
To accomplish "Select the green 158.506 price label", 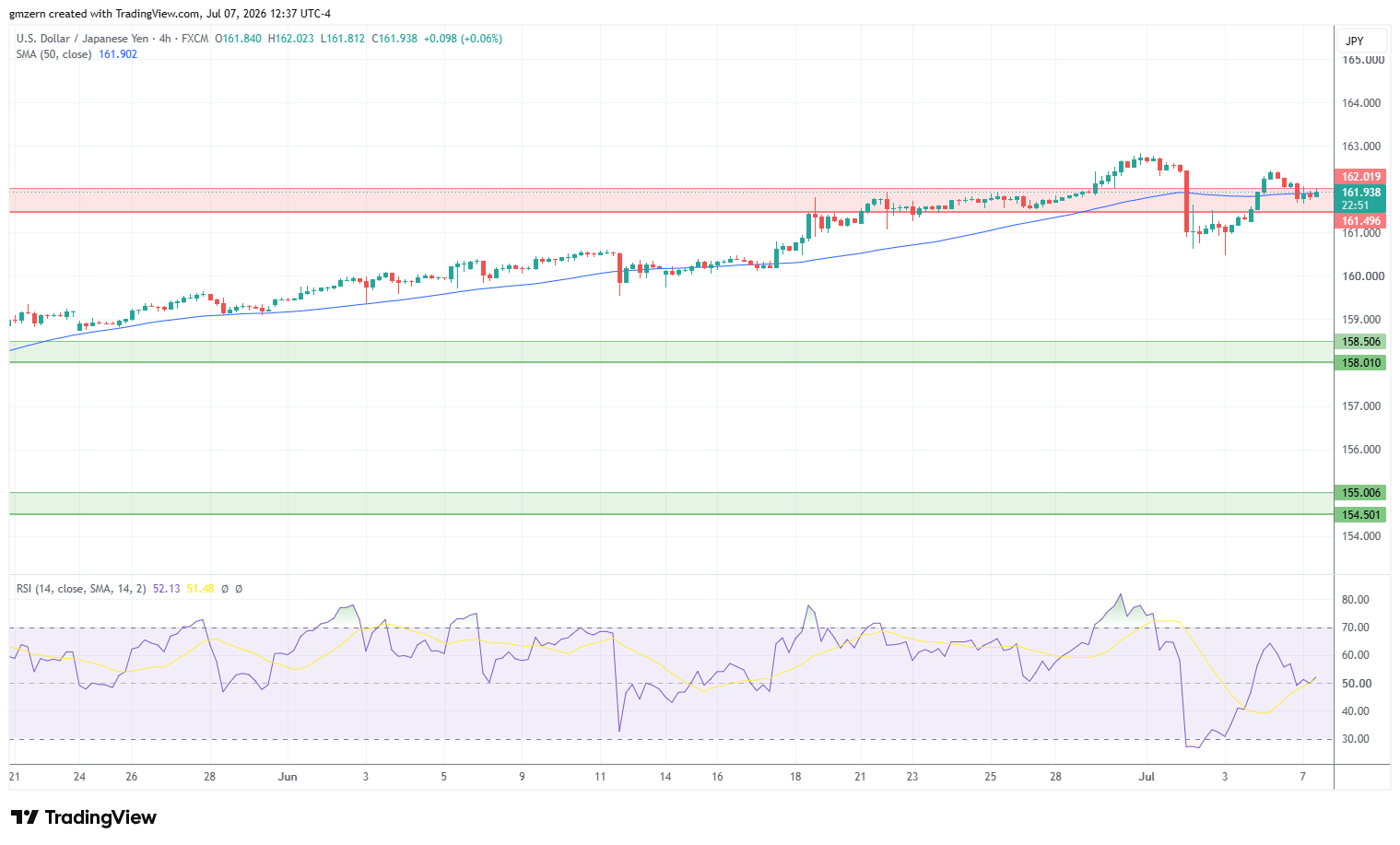I will (1360, 342).
